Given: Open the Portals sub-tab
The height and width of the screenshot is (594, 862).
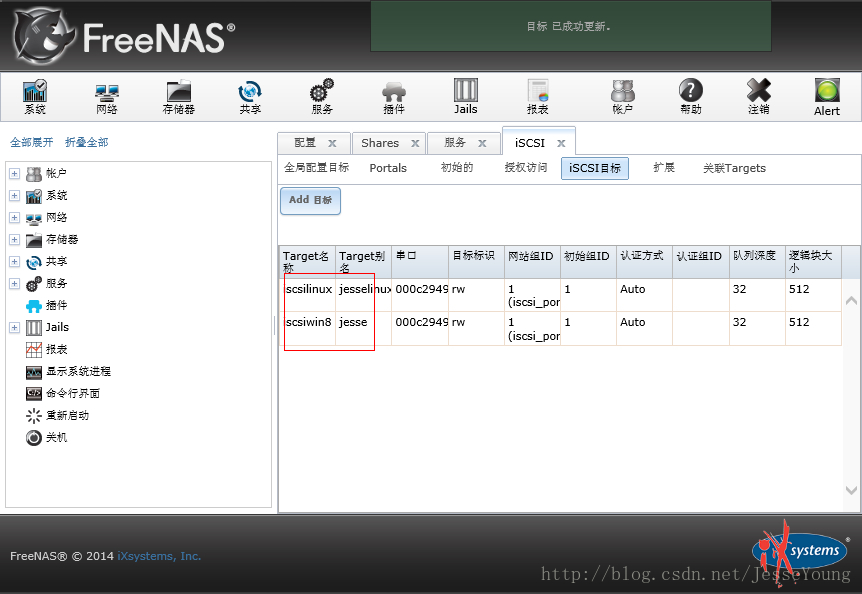Looking at the screenshot, I should point(388,168).
